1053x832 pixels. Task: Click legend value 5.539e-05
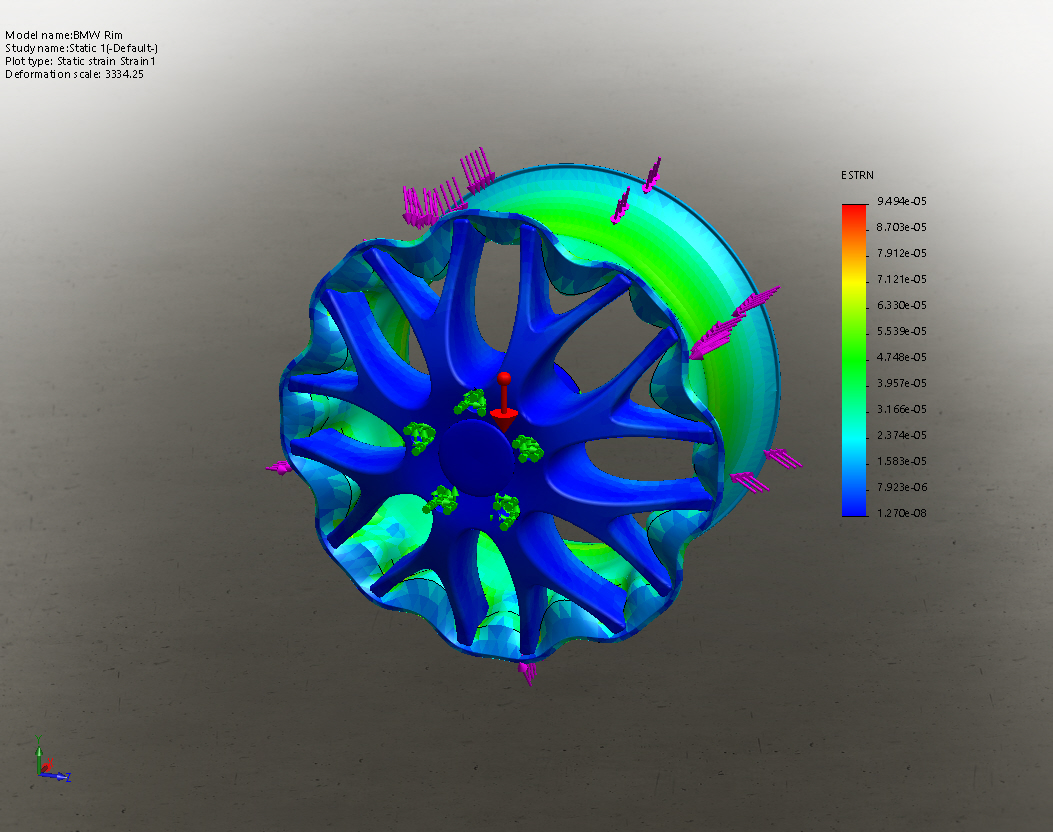click(901, 331)
